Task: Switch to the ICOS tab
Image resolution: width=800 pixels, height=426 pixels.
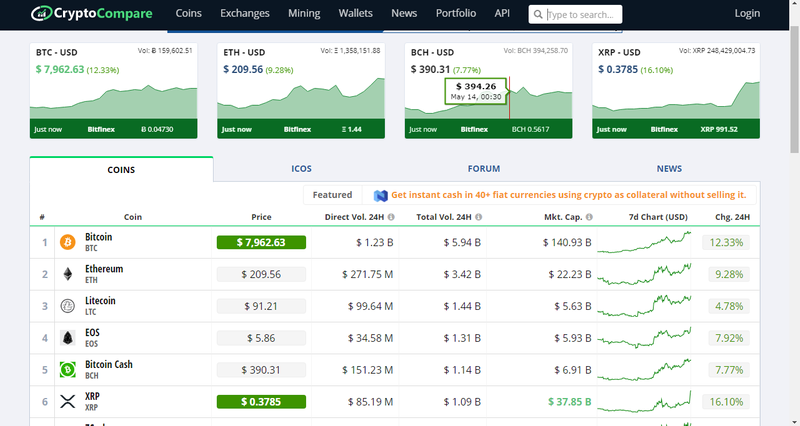Action: pyautogui.click(x=302, y=168)
